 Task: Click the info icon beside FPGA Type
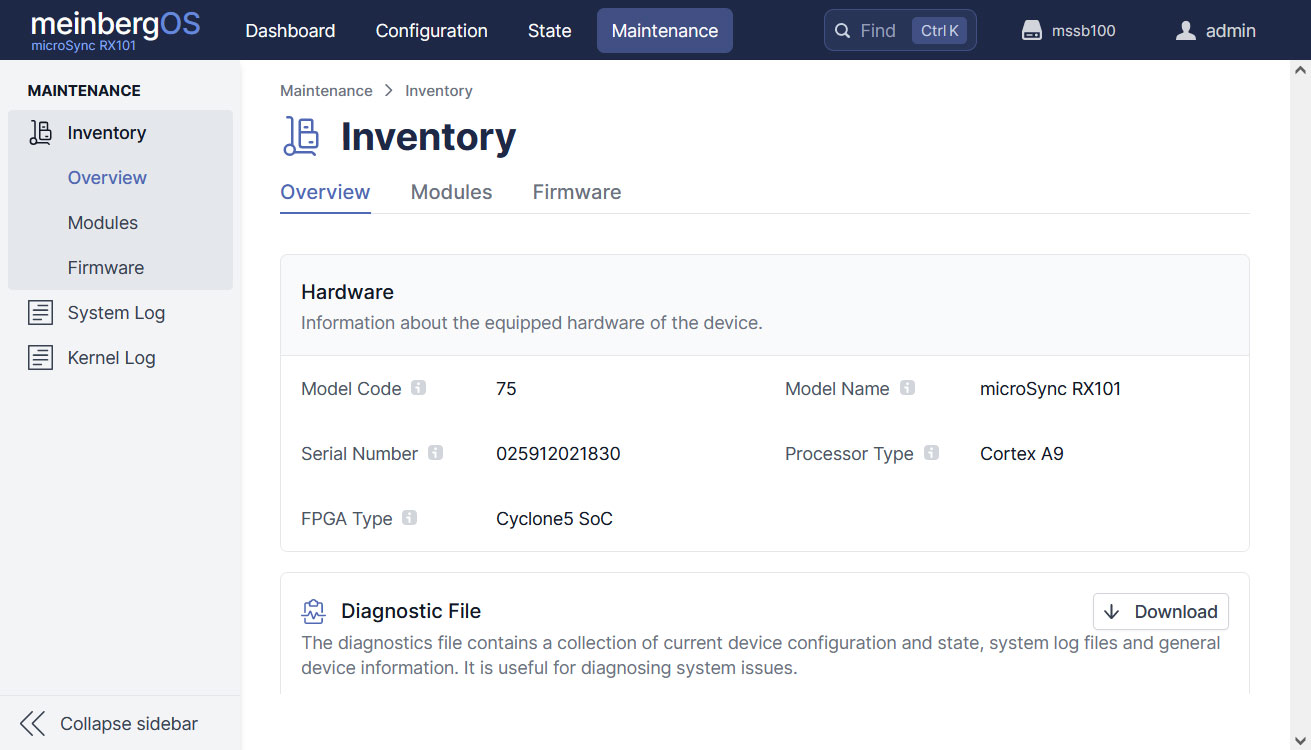click(x=410, y=518)
